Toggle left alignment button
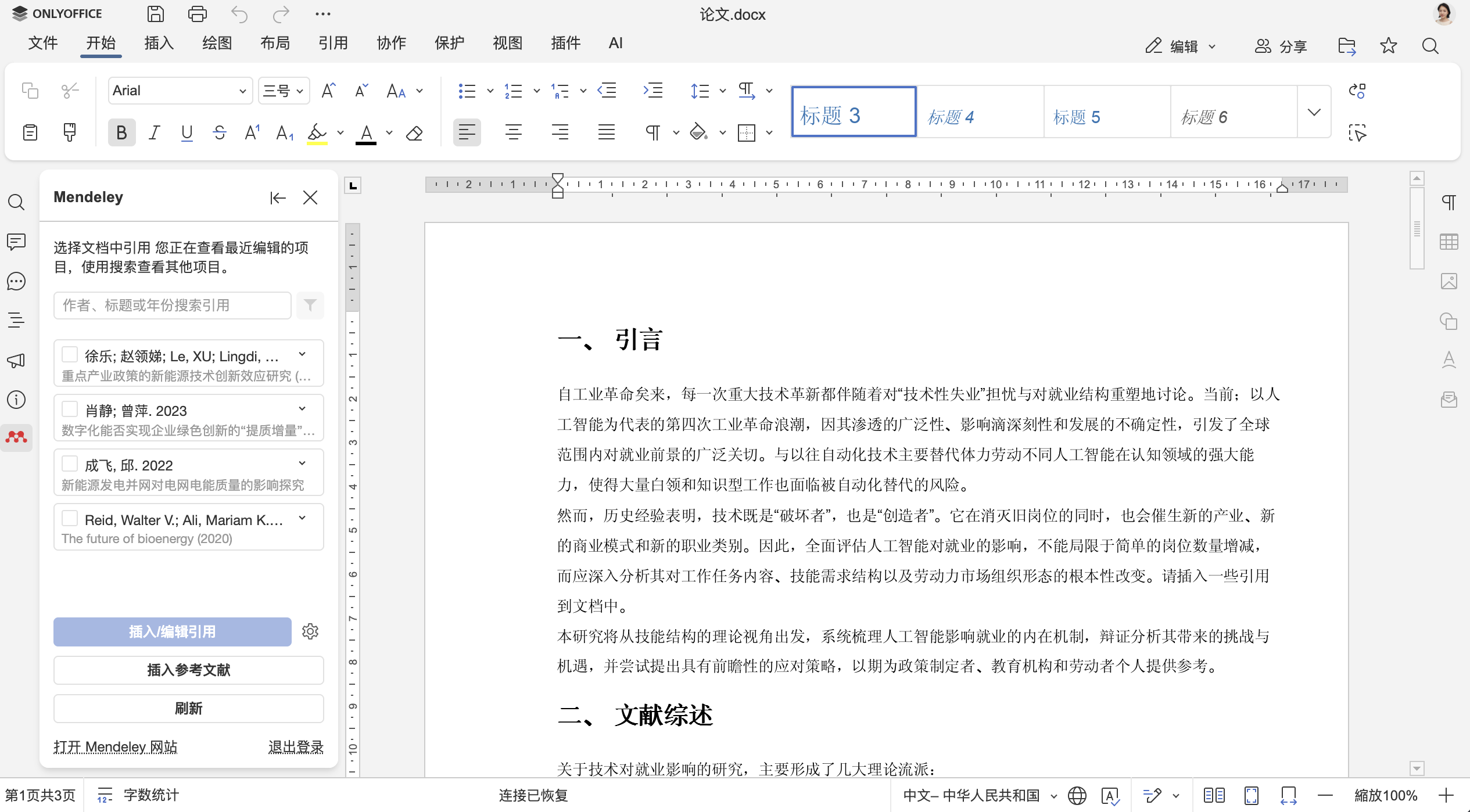Image resolution: width=1470 pixels, height=812 pixels. point(467,132)
